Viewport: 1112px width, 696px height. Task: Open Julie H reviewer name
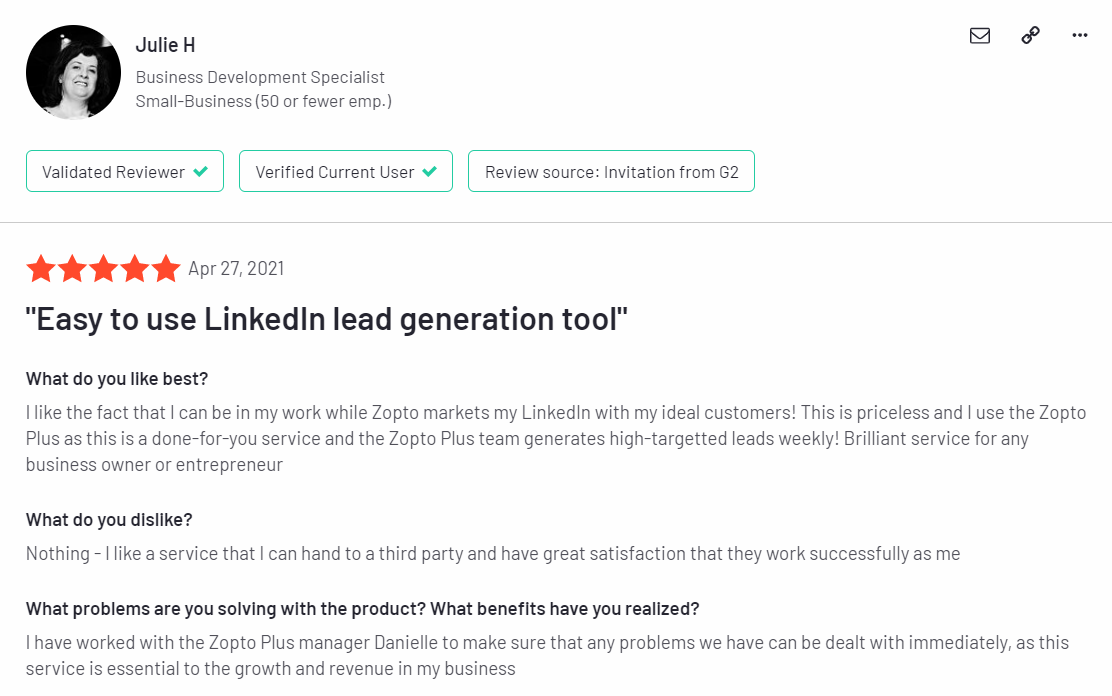[x=165, y=45]
